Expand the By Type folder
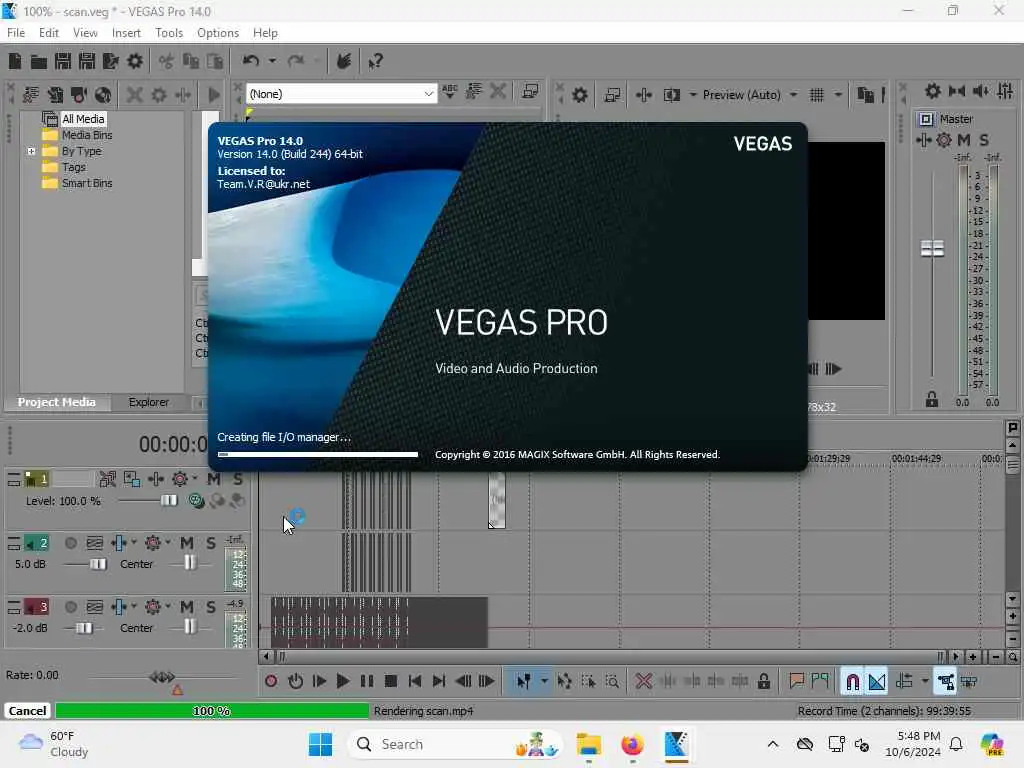 coord(31,151)
